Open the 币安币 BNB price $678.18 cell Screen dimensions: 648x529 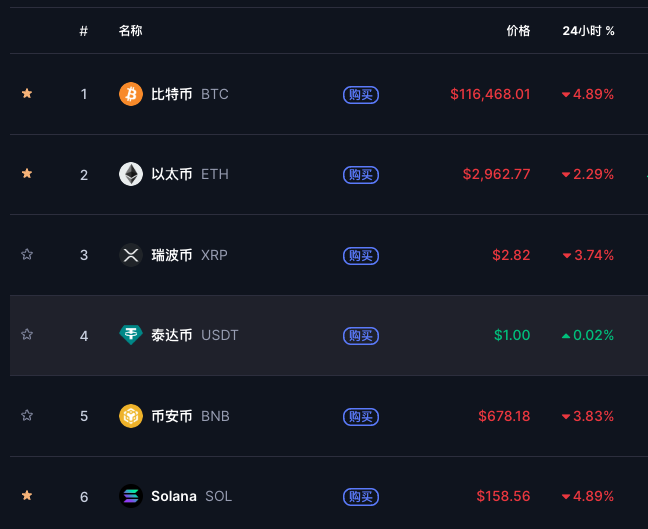(504, 416)
